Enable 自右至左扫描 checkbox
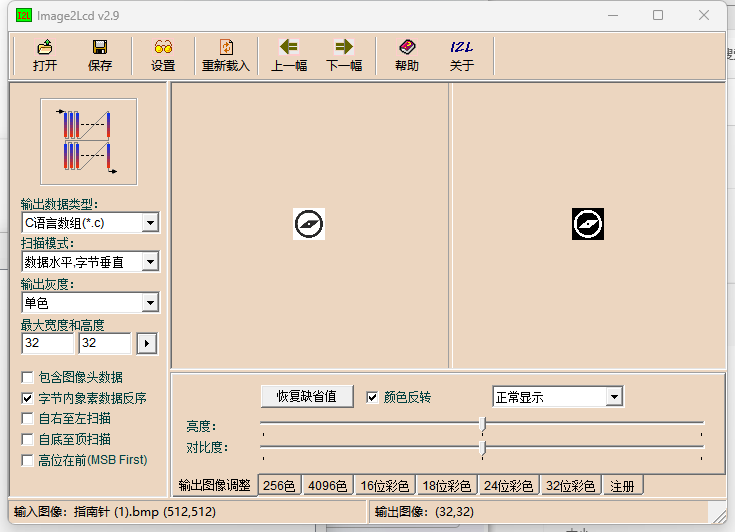 [x=28, y=419]
